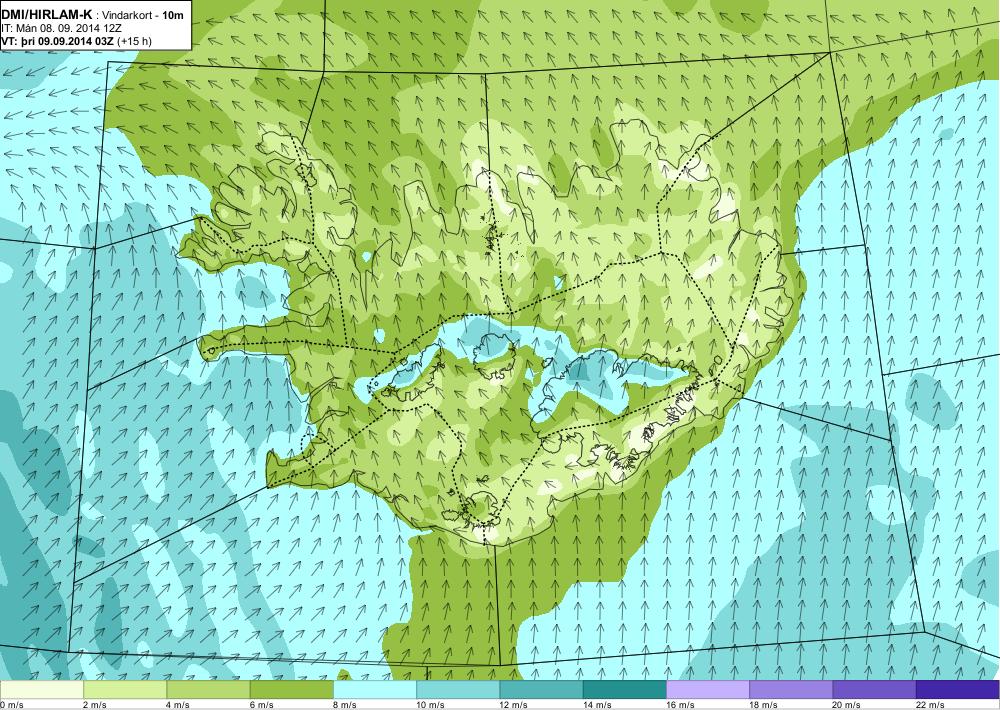Select the "4 m/s" legend label
The width and height of the screenshot is (1000, 710).
(x=179, y=705)
